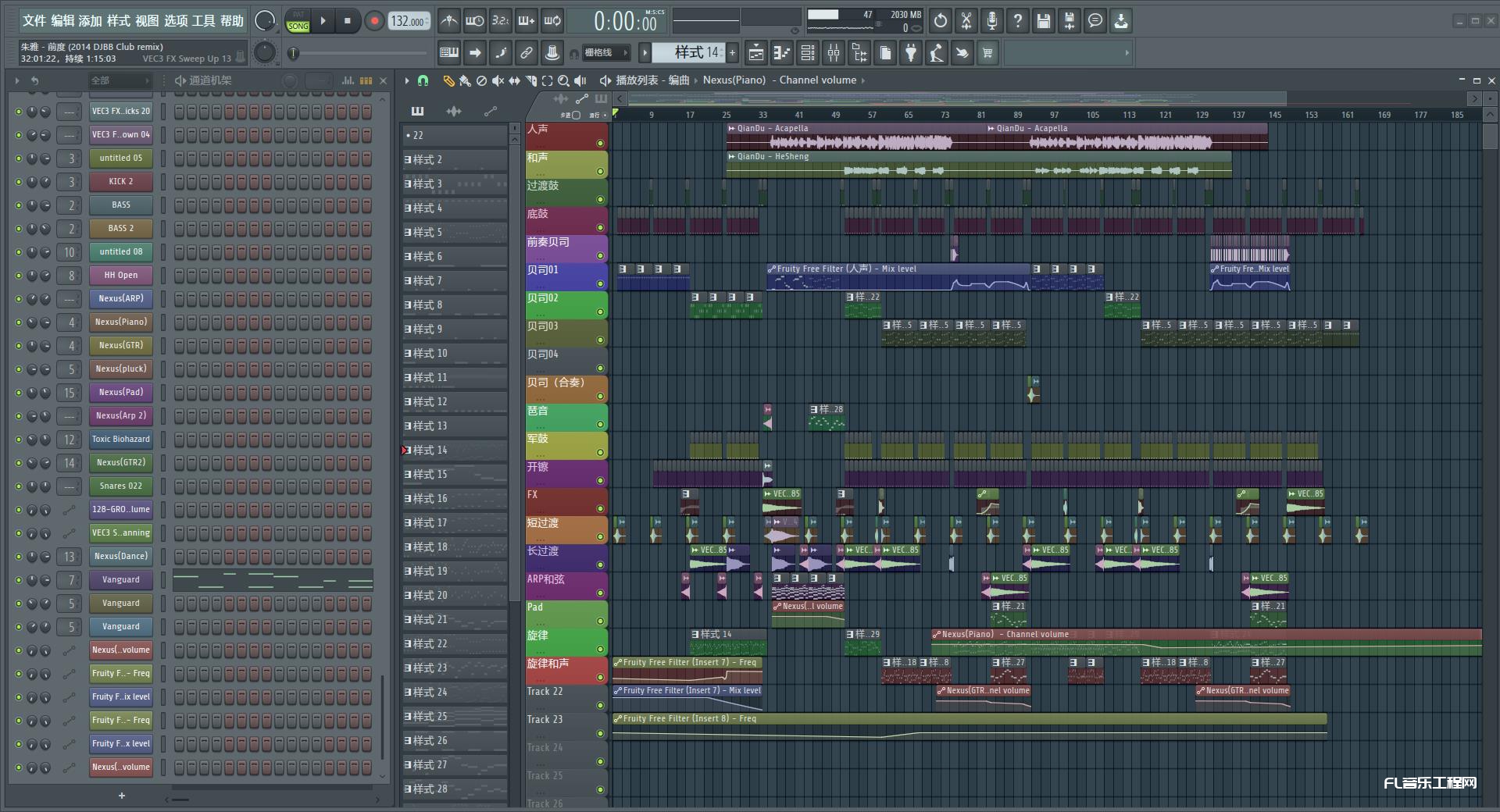Enable typing keyboard to piano icon

(449, 53)
